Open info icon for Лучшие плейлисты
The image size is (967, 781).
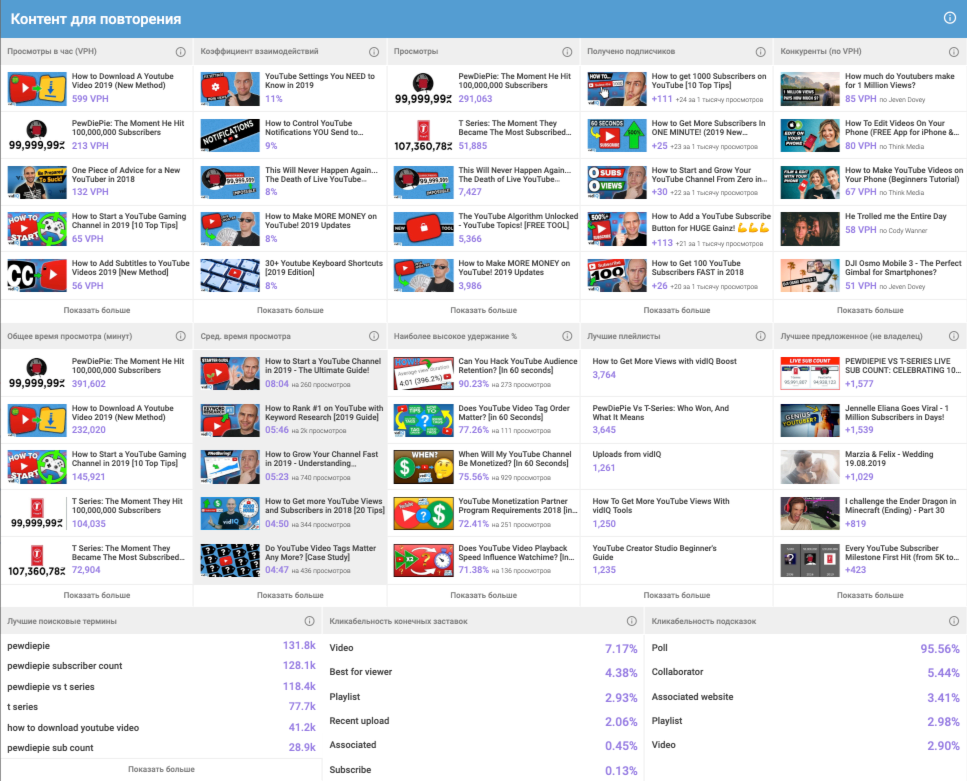(x=760, y=336)
